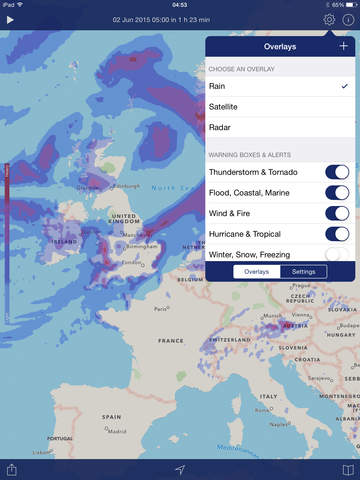Enable Winter, Snow, Freezing alerts
Screen dimensions: 360x480
point(337,254)
